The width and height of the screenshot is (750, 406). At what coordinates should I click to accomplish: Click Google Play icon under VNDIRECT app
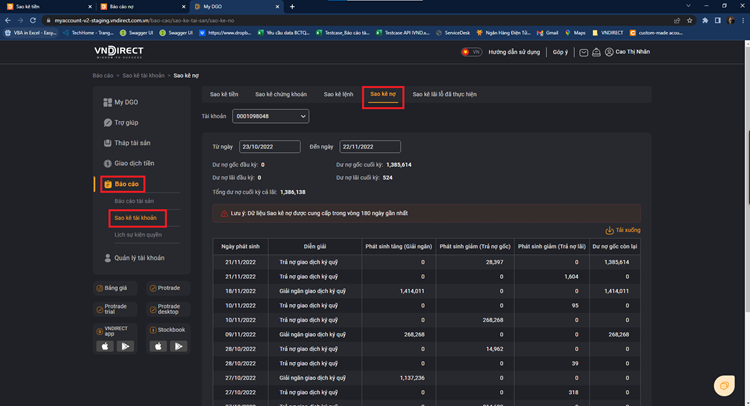125,346
